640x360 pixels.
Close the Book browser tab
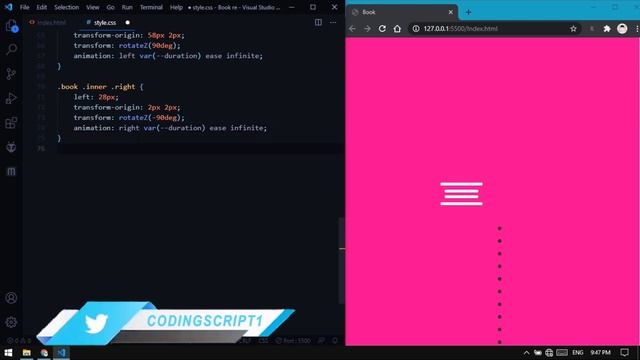click(451, 12)
